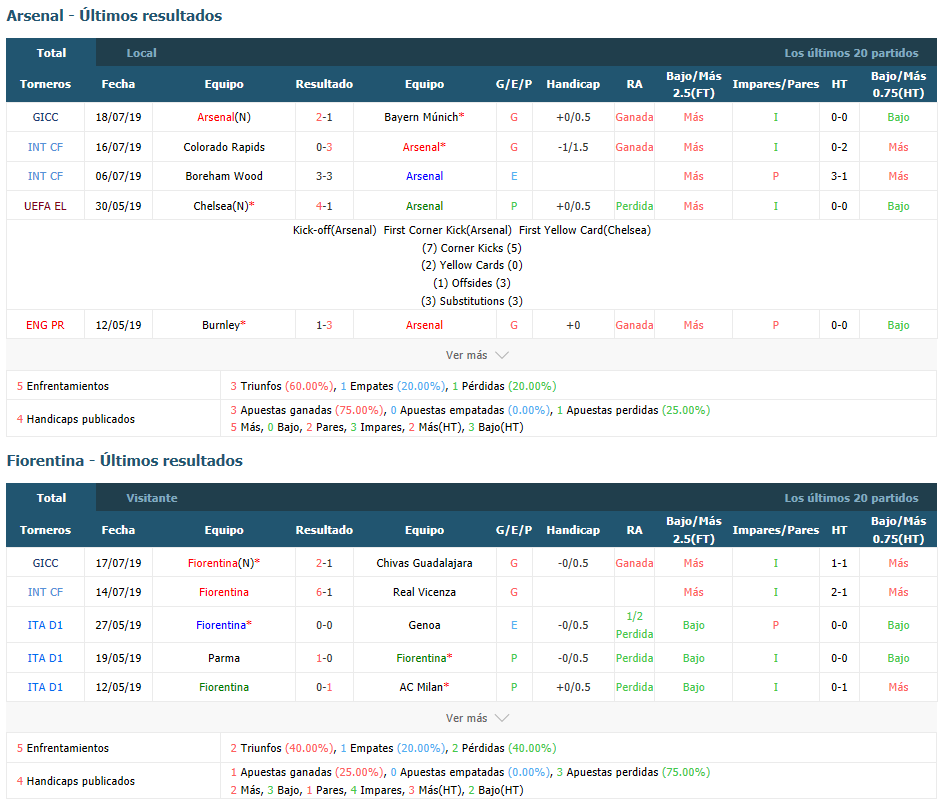
Task: Open INT CF tournament in 14/07/19 row
Action: [x=45, y=593]
